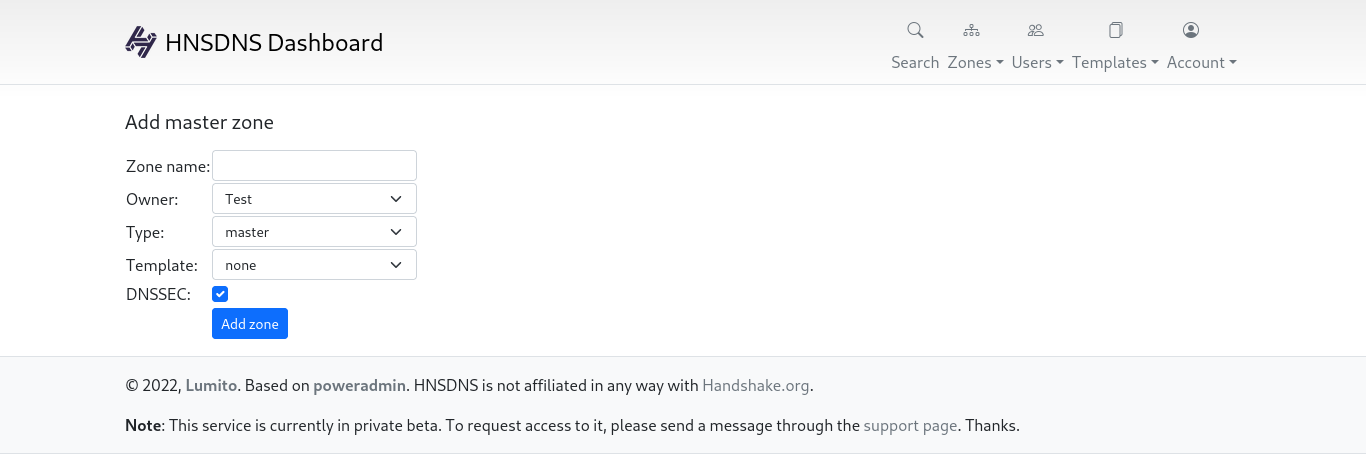1366x454 pixels.
Task: Open the Account menu
Action: [1202, 62]
